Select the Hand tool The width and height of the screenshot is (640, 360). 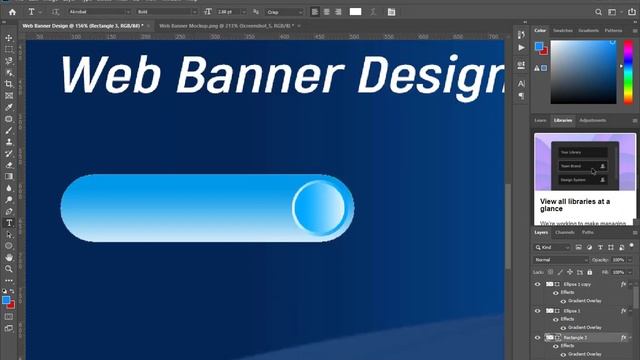point(9,258)
